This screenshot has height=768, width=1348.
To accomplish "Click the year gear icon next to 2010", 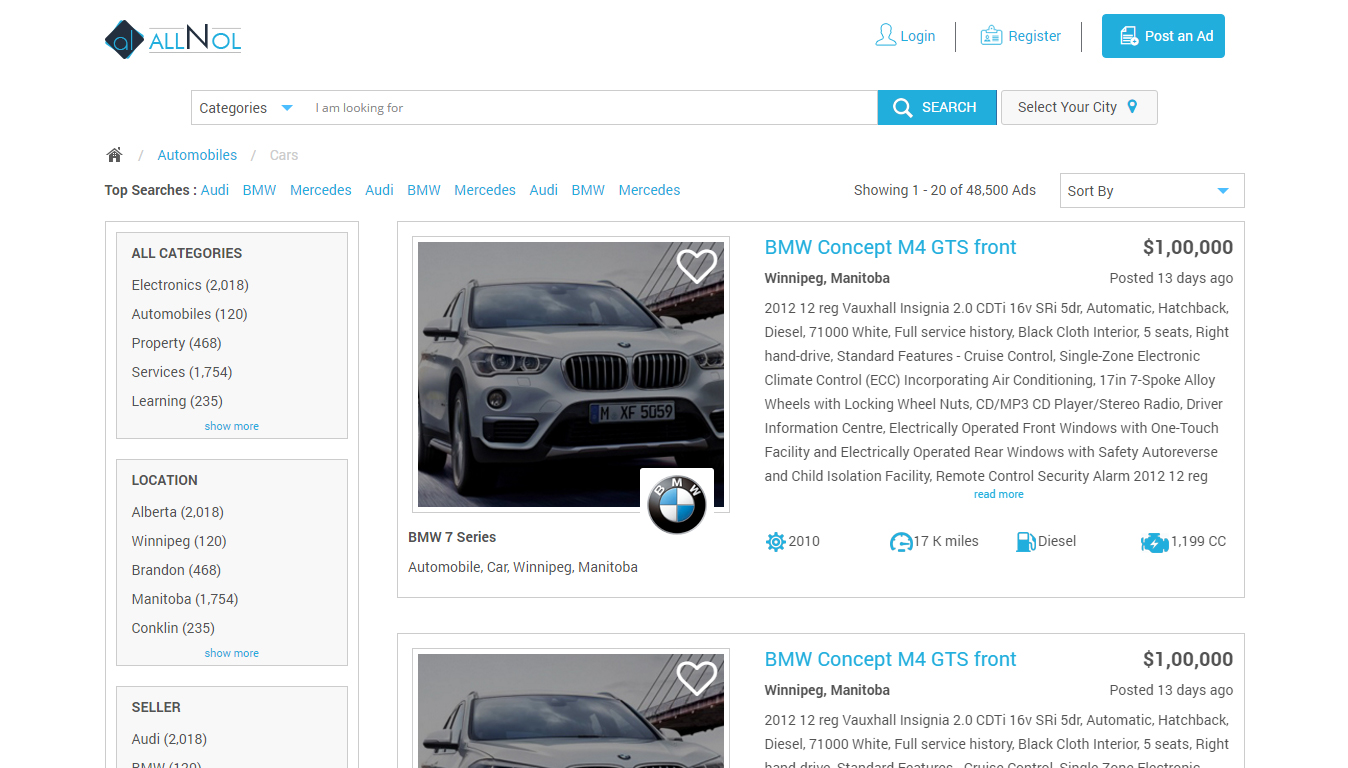I will pos(775,542).
